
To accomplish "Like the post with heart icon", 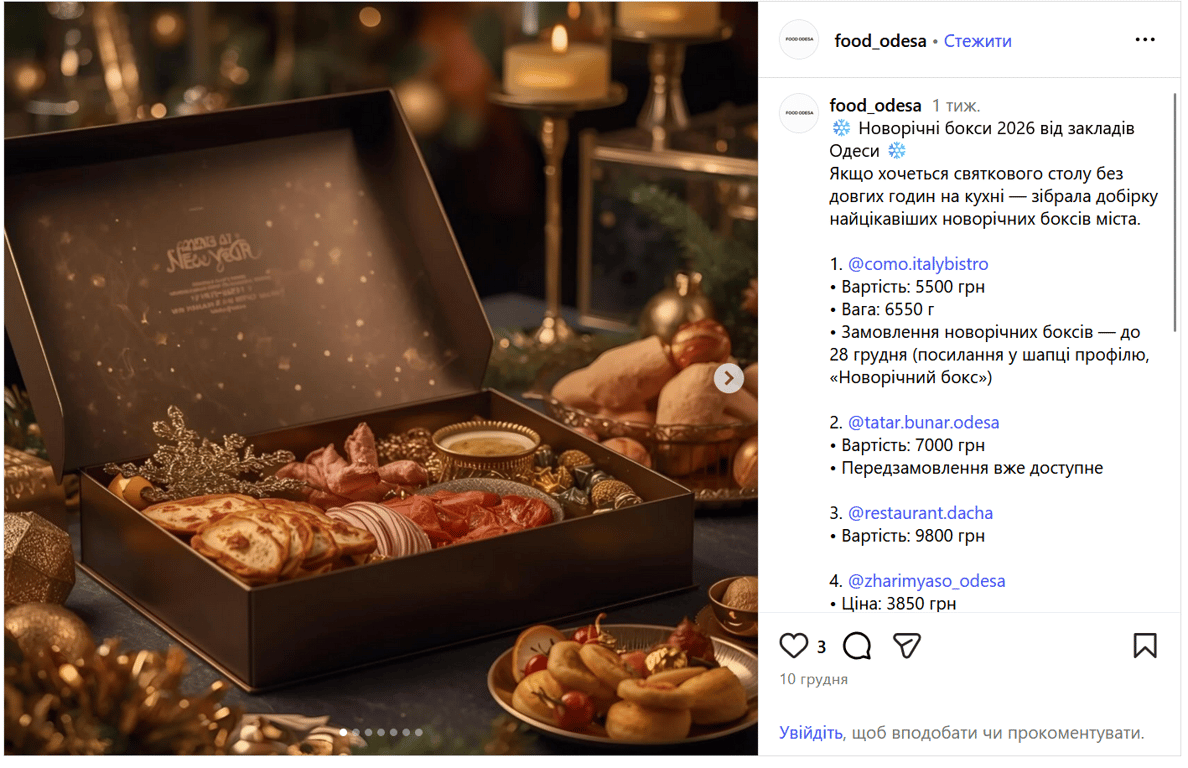I will pyautogui.click(x=794, y=646).
